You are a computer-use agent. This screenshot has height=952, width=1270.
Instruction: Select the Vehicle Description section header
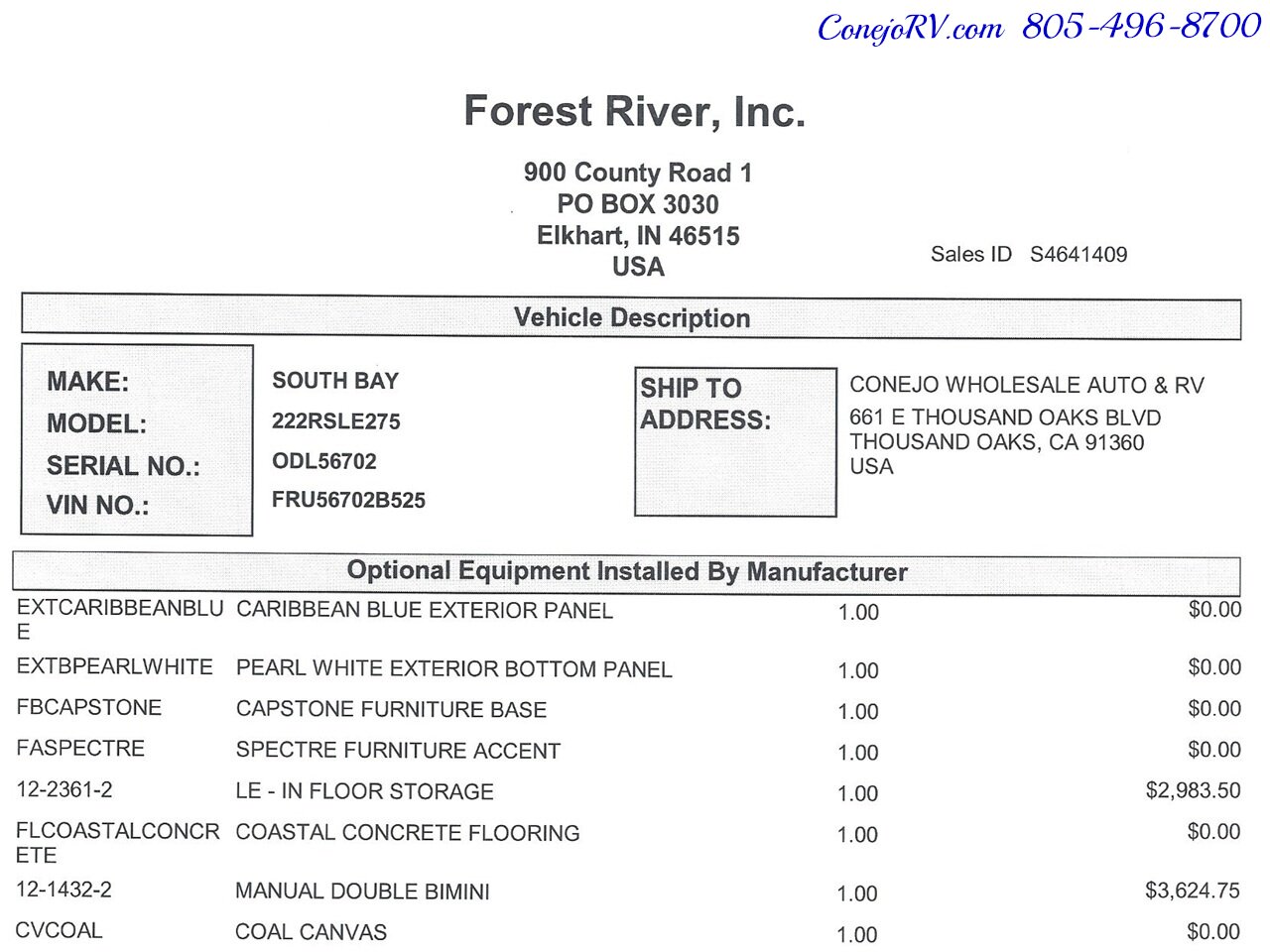coord(631,317)
